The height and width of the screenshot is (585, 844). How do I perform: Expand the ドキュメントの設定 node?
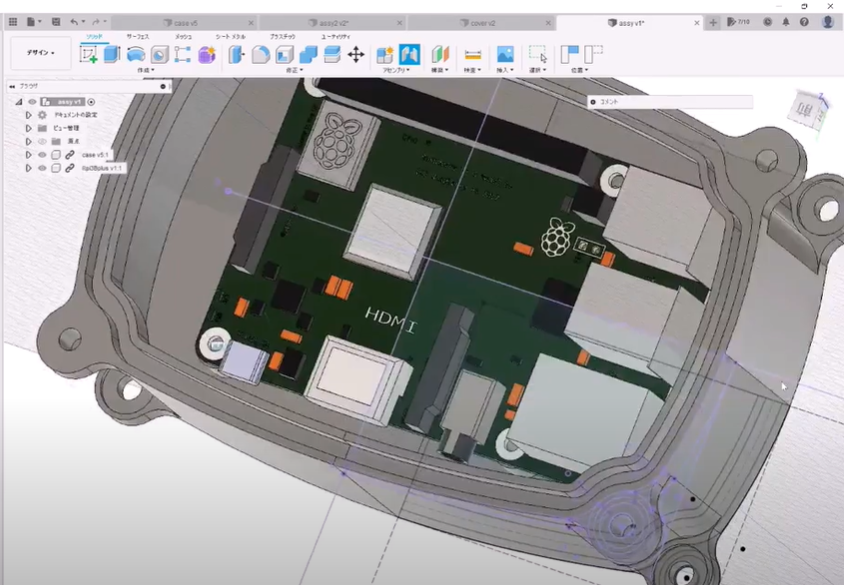(x=28, y=115)
